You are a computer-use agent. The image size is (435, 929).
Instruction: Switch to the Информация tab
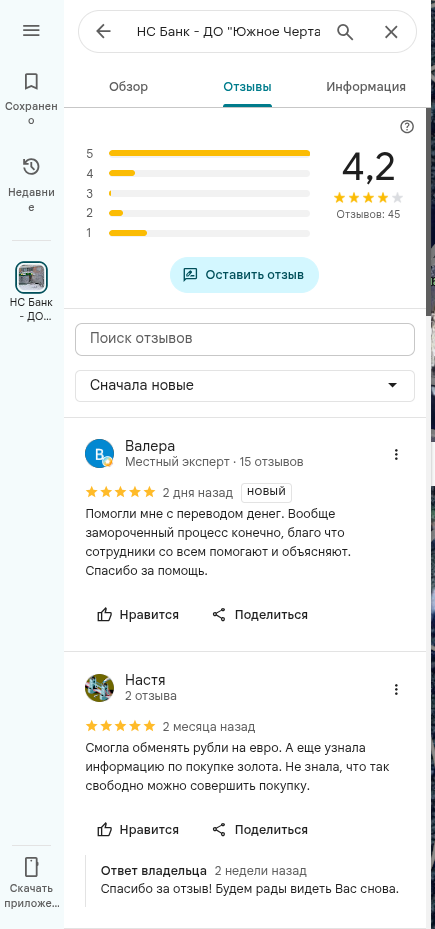coord(366,87)
